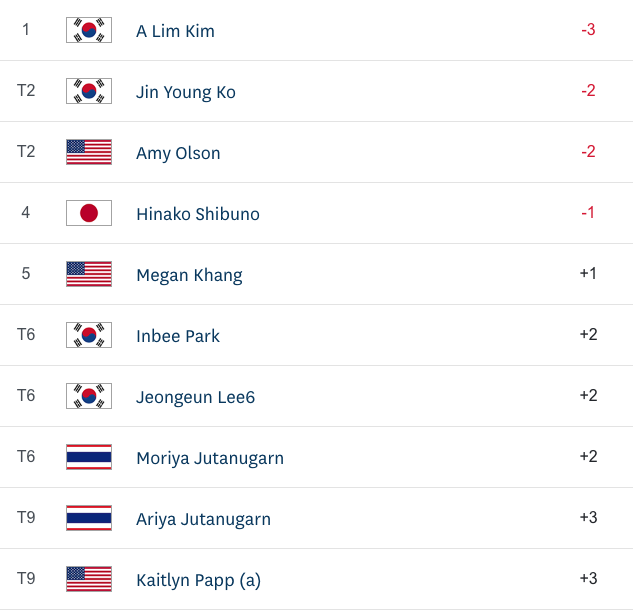This screenshot has width=633, height=612.
Task: Open Hinako Shibuno player page
Action: coord(198,214)
